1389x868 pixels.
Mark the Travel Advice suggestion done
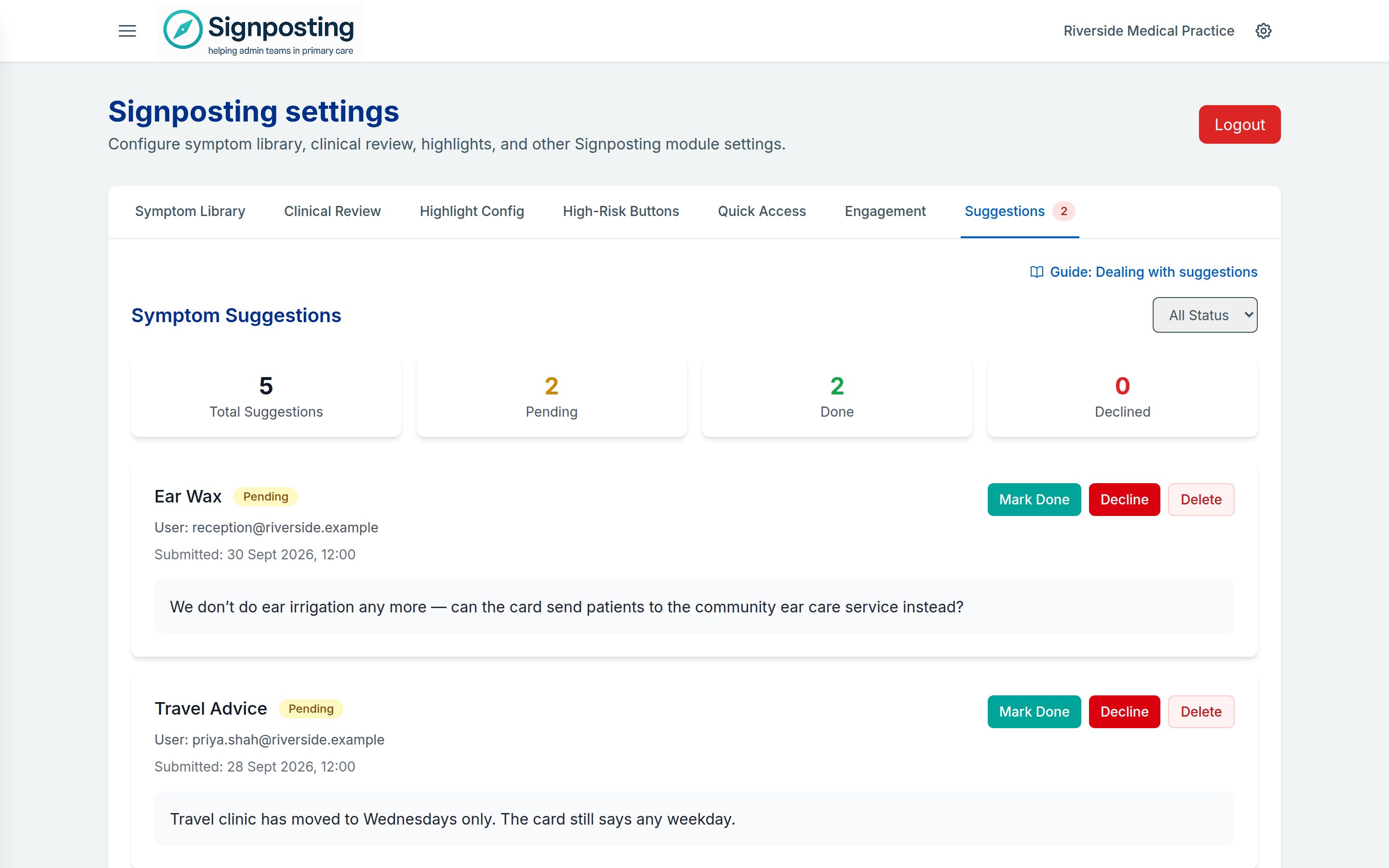click(1034, 712)
